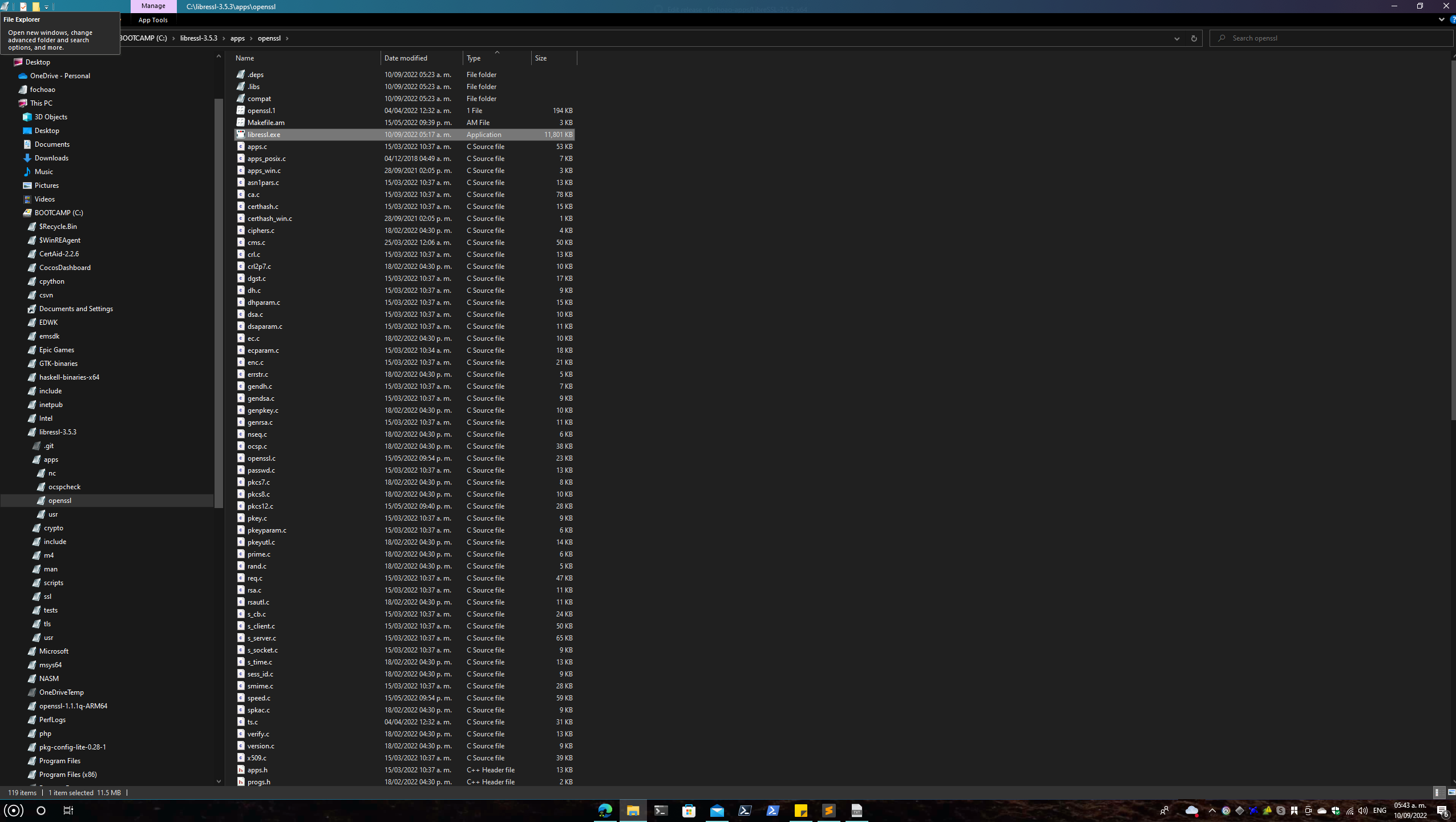
Task: Switch to large thumbnails view icon
Action: [1451, 792]
